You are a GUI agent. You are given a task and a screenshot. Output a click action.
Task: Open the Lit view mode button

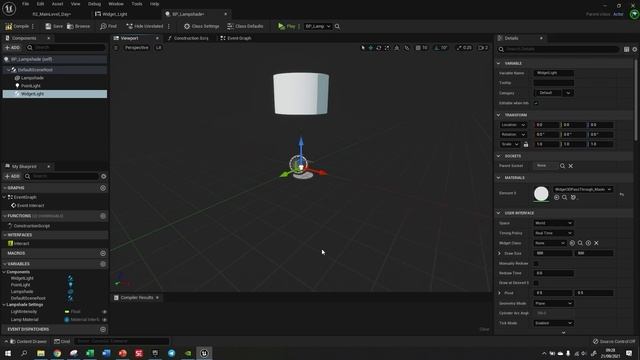[x=158, y=48]
